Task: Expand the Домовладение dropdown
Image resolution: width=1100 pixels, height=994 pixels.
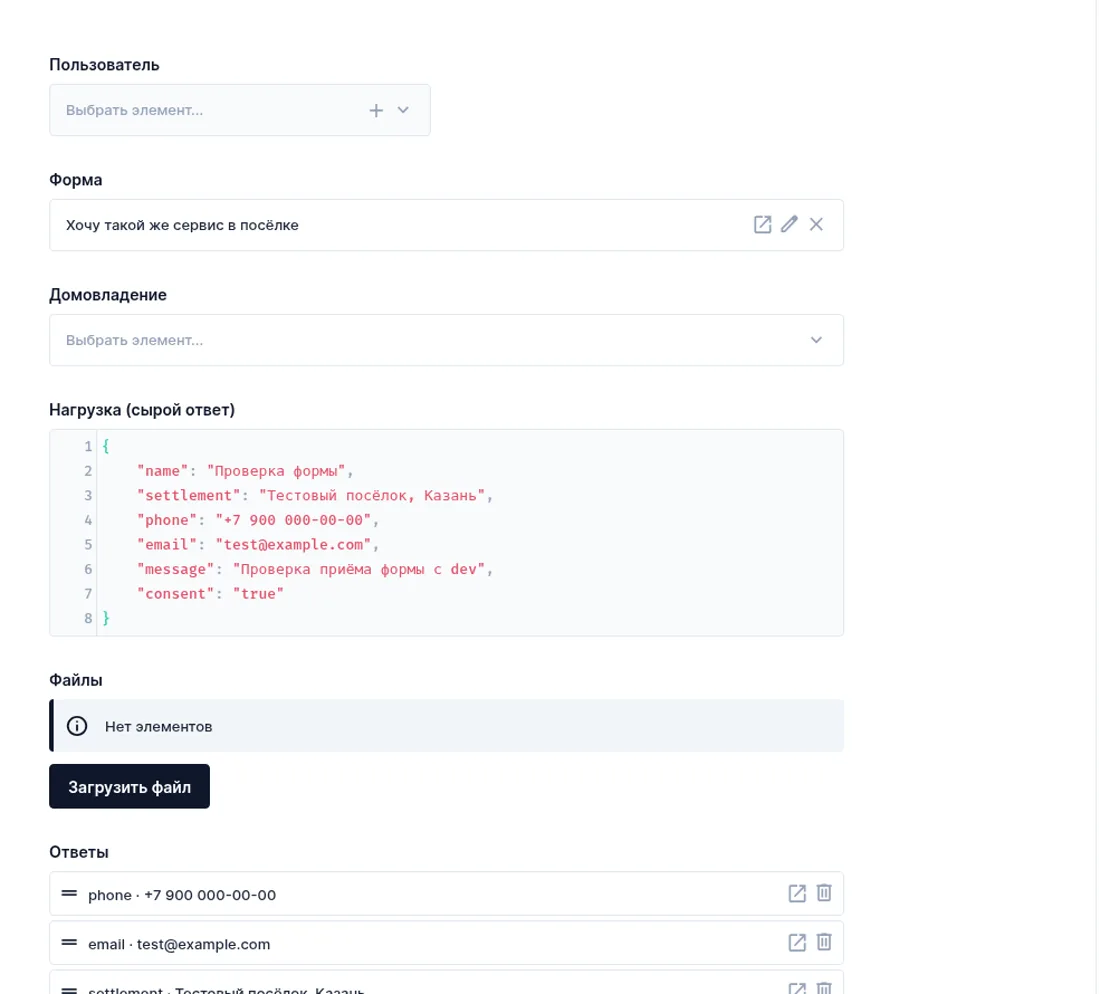Action: point(816,340)
